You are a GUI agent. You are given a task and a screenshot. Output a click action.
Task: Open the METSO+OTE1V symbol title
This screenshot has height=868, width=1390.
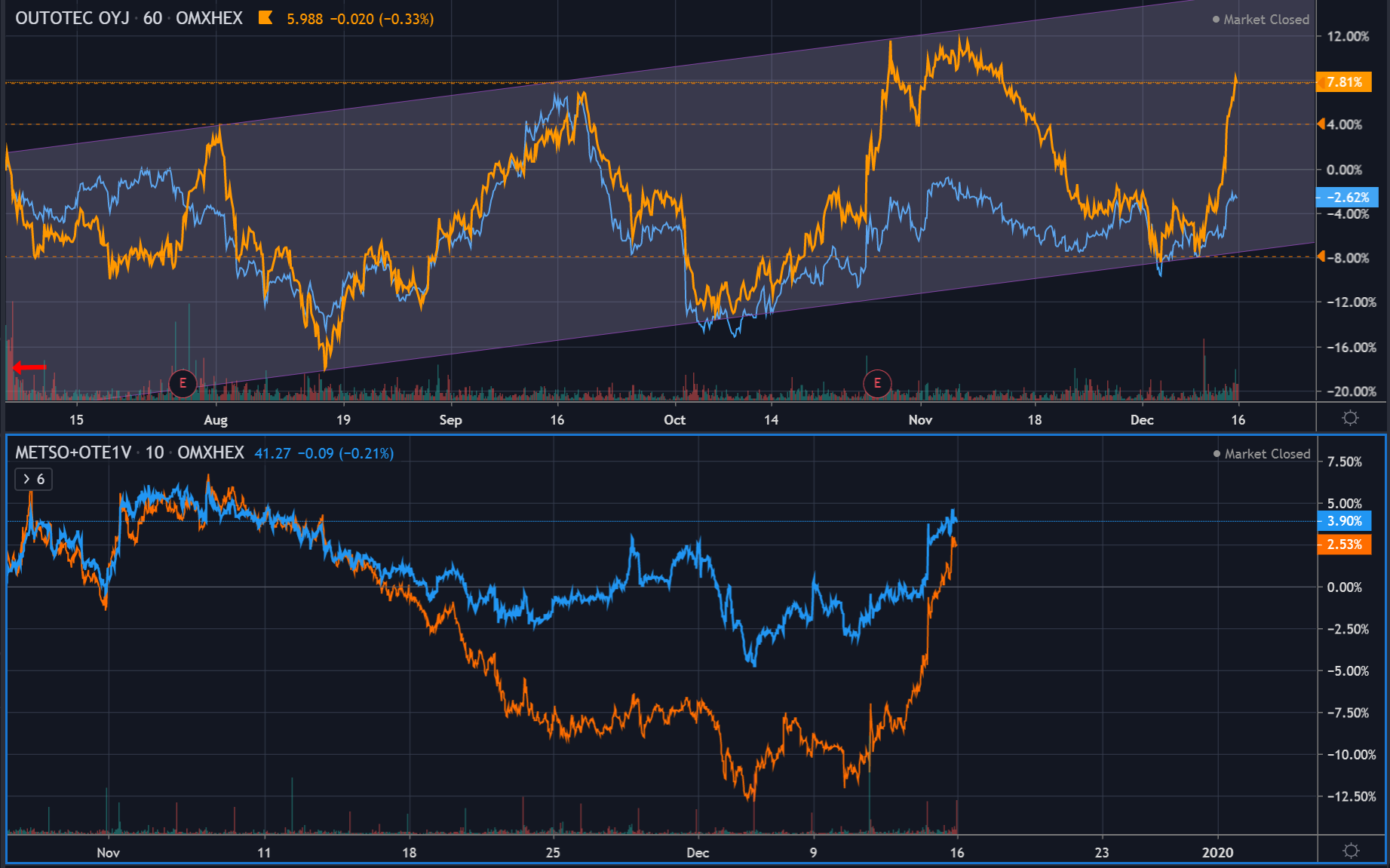click(x=73, y=452)
